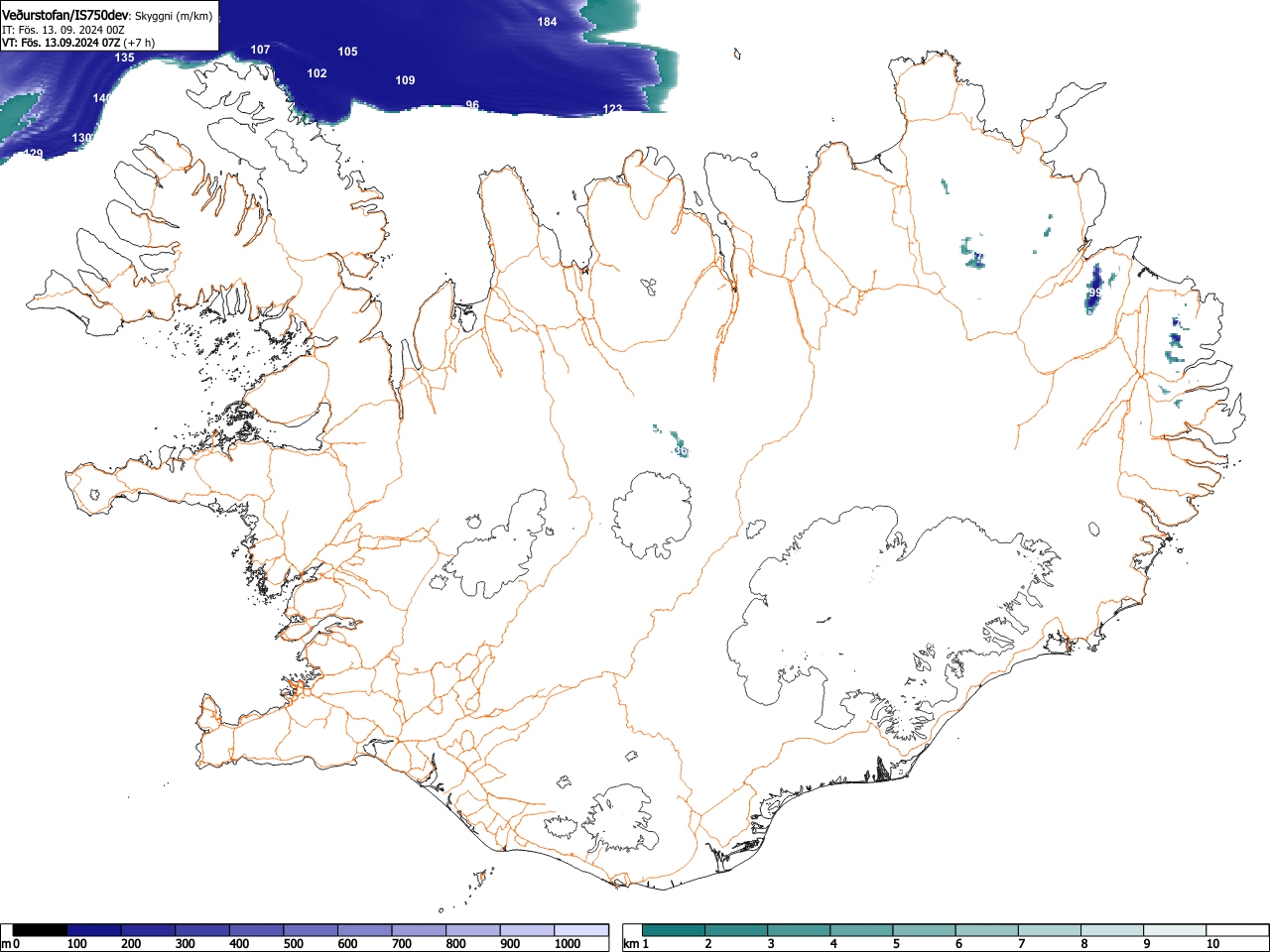Click the 200–300 m legend color swatch
Viewport: 1270px width, 952px height.
[x=149, y=930]
